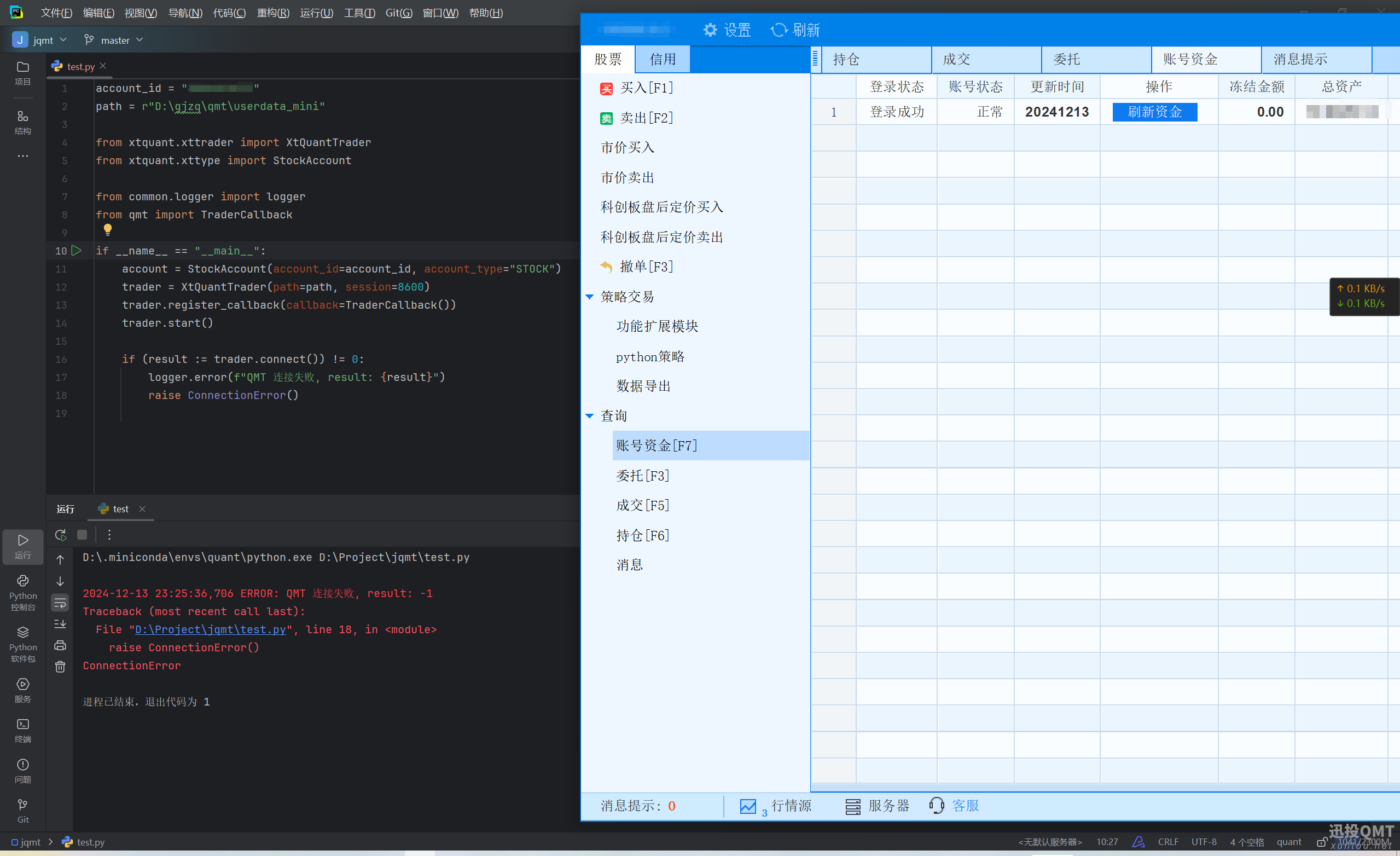The image size is (1400, 856).
Task: Open the Git tool window icon
Action: (23, 811)
